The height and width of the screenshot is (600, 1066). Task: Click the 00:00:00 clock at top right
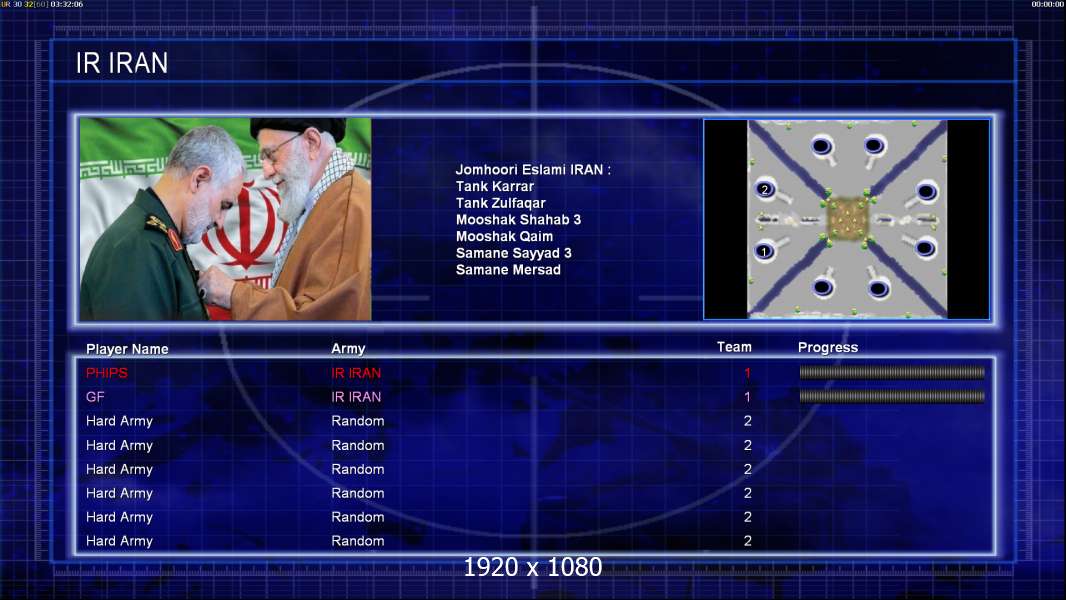coord(1048,4)
